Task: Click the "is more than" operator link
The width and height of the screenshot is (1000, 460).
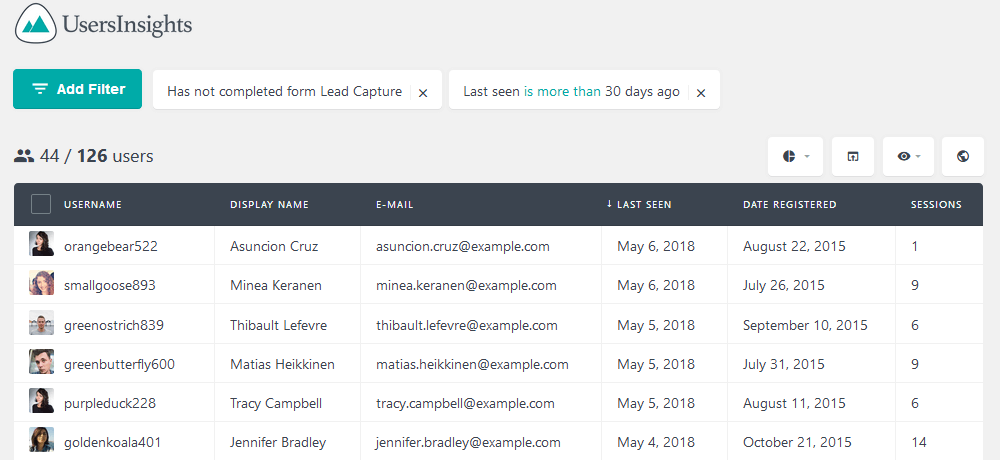Action: [562, 91]
